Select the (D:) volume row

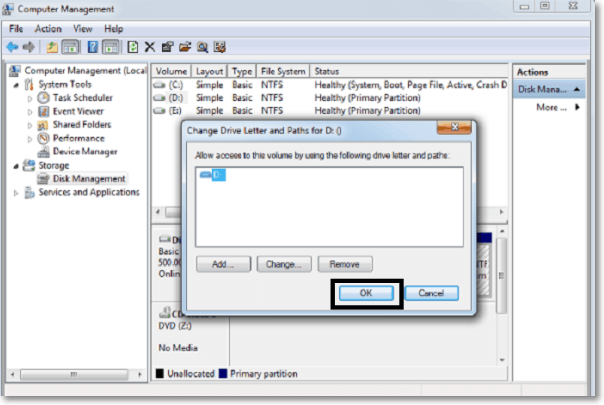click(x=330, y=98)
